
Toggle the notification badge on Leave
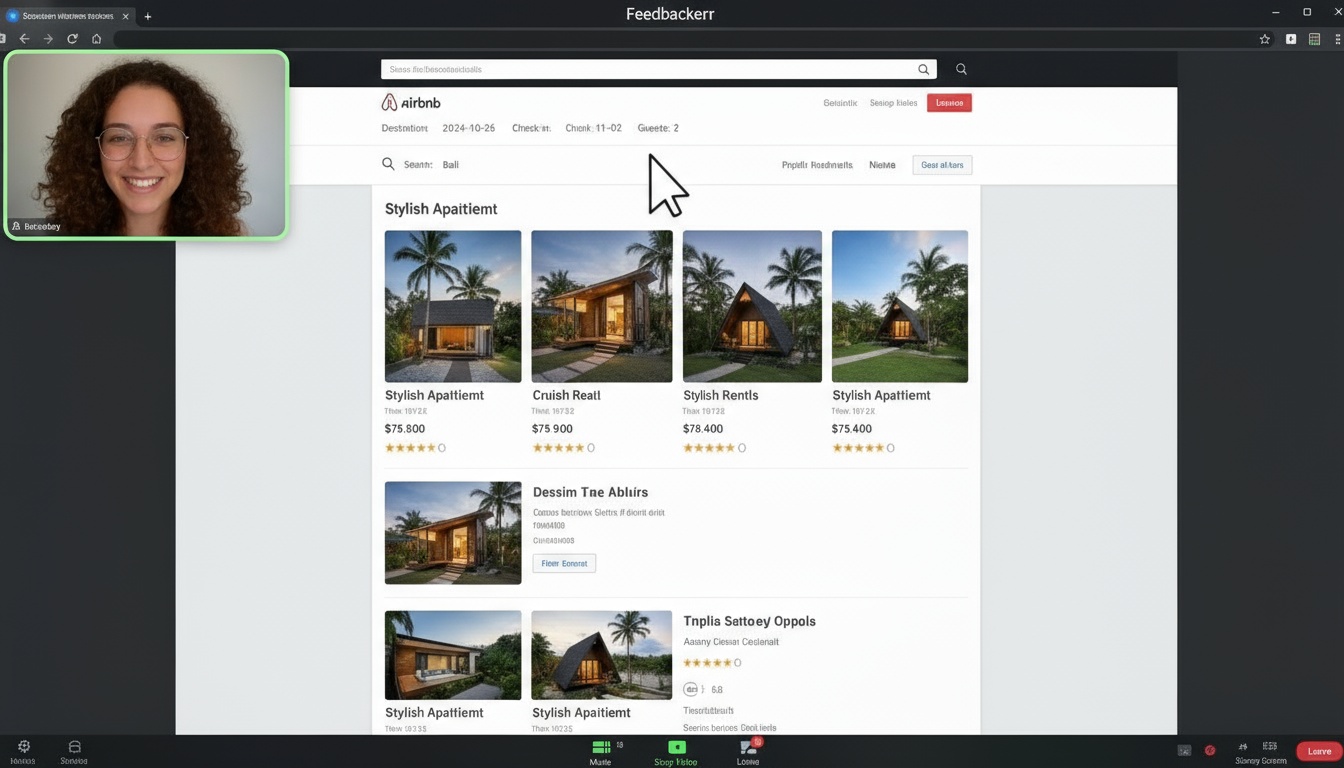pyautogui.click(x=757, y=741)
